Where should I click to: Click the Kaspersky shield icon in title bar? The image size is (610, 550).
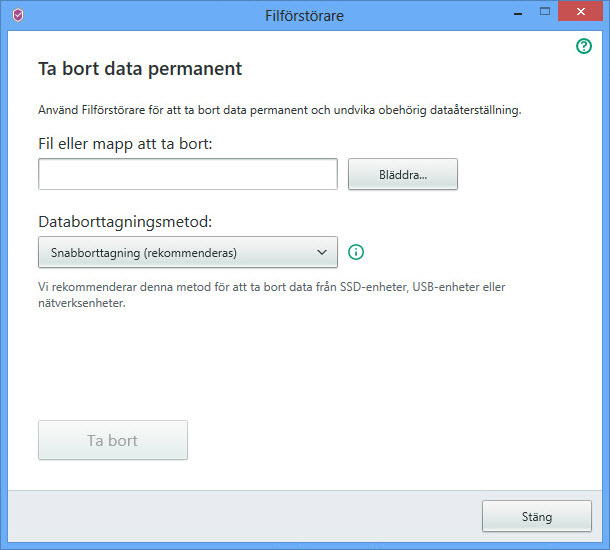point(15,14)
